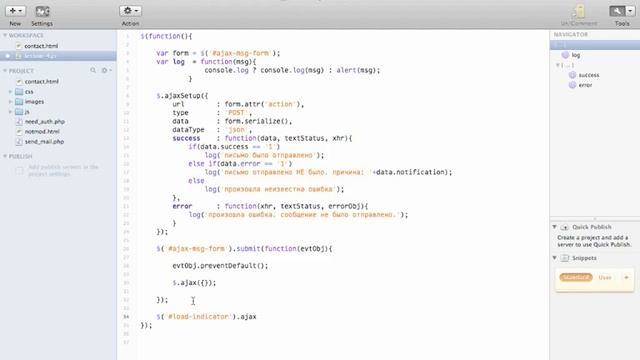Select the css folder icon
This screenshot has width=640, height=360.
[x=19, y=92]
